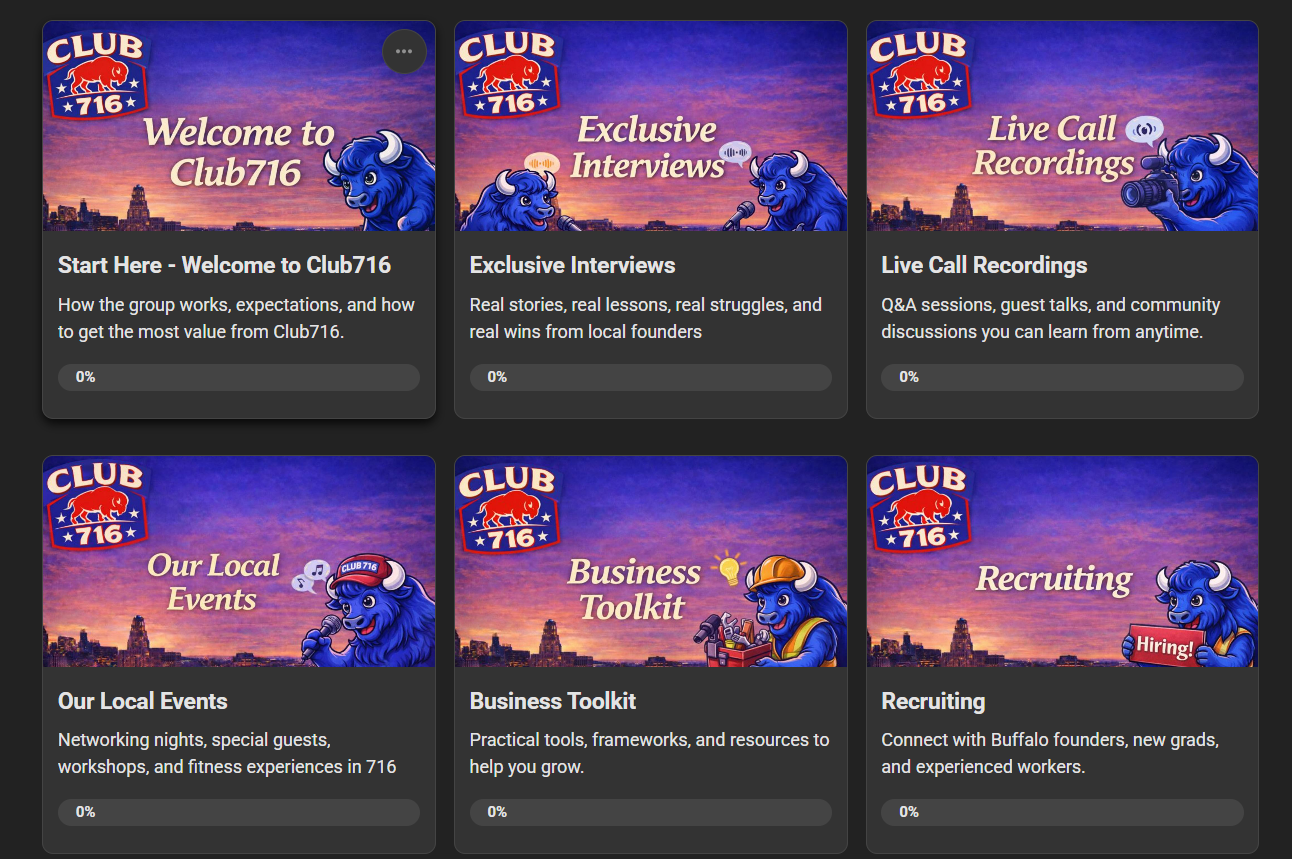The image size is (1292, 859).
Task: Click the 'Start Here - Welcome to Club716' title
Action: (x=224, y=265)
